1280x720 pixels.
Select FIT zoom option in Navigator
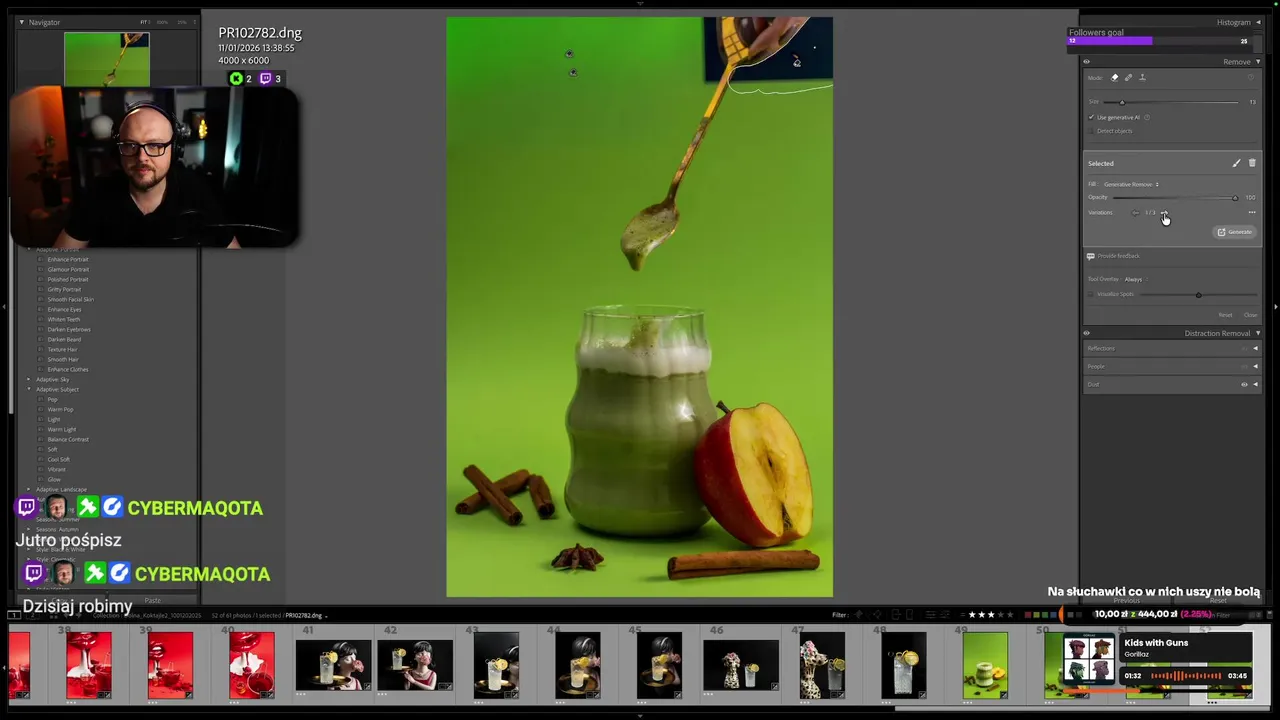pyautogui.click(x=144, y=22)
